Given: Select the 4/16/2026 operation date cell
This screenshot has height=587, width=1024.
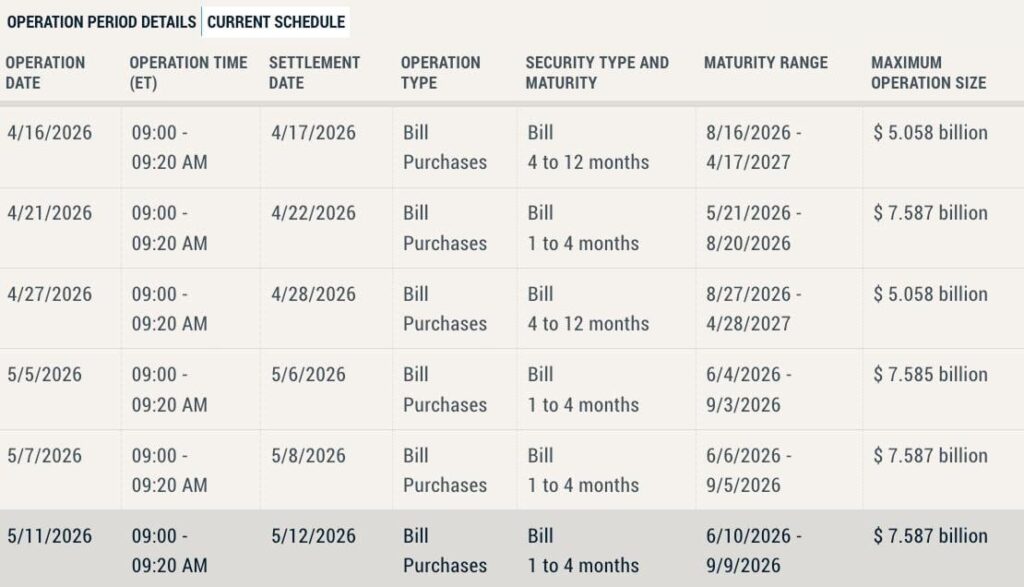Looking at the screenshot, I should pyautogui.click(x=48, y=133).
